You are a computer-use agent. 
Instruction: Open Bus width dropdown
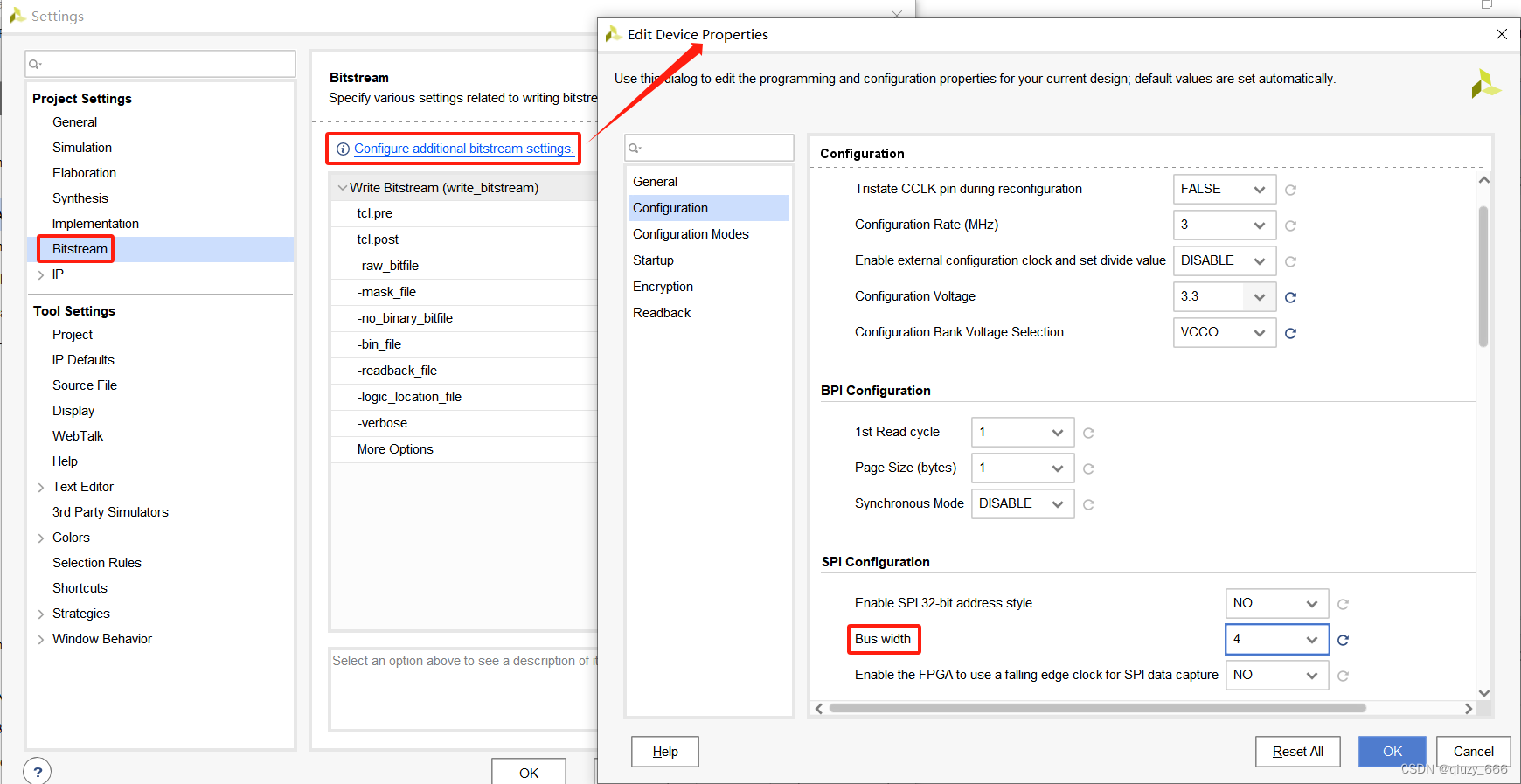pyautogui.click(x=1277, y=639)
